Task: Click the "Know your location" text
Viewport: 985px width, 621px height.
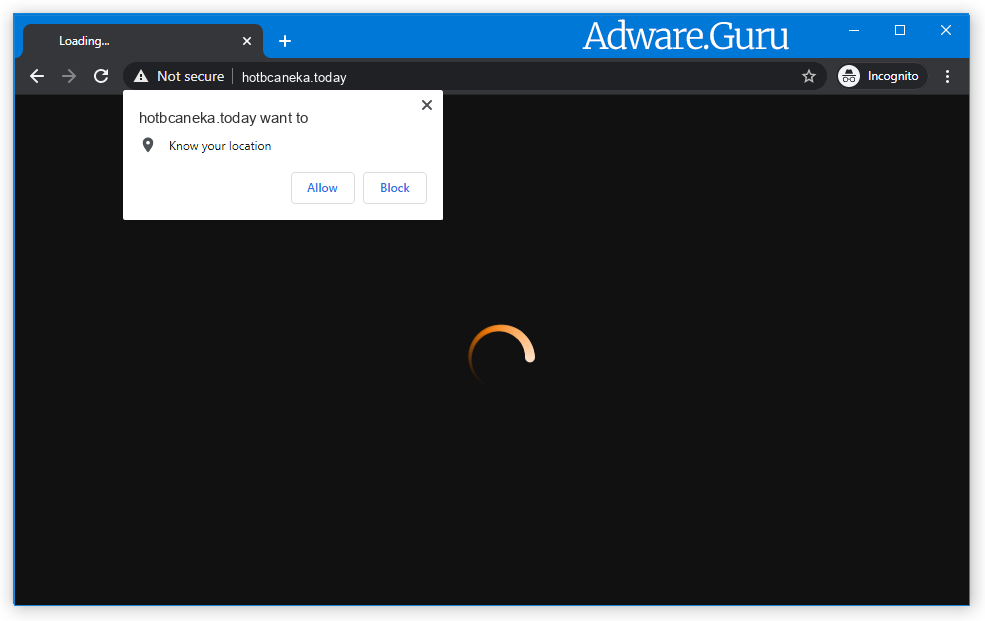Action: (220, 146)
